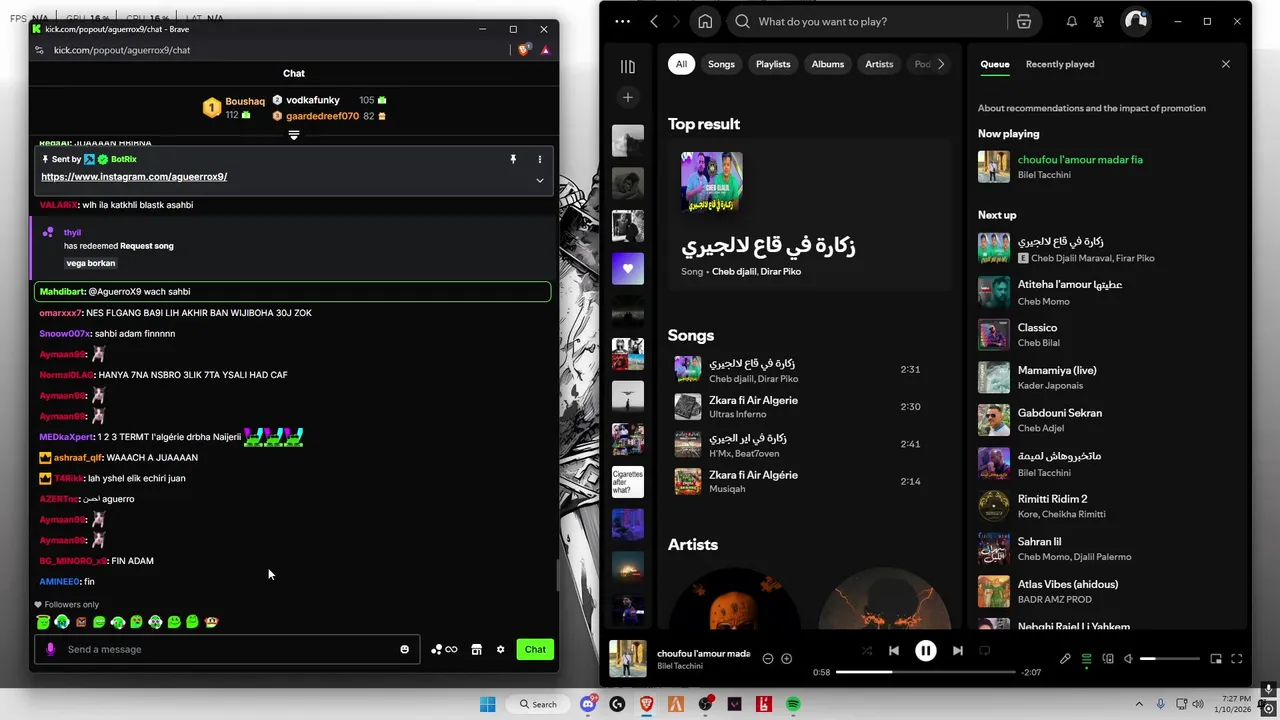
Task: Collapse the chat leaderboard arrow
Action: coord(294,135)
